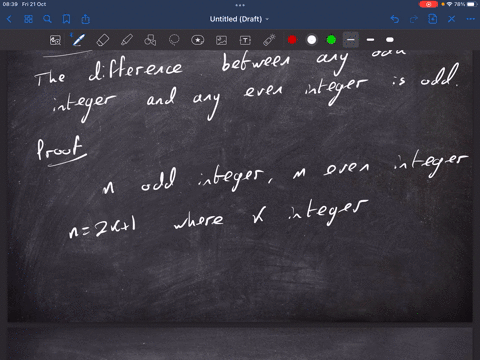
Task: Tap the three-dot multitasking handle at top
Action: coord(240,5)
